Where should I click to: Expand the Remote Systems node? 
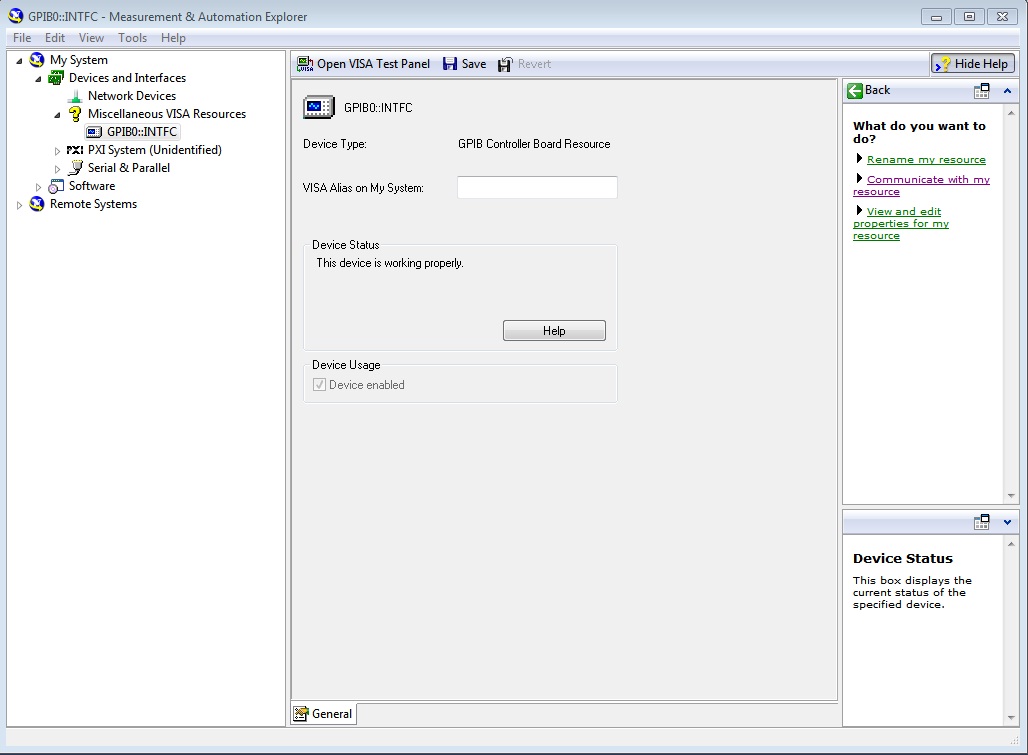(x=19, y=205)
